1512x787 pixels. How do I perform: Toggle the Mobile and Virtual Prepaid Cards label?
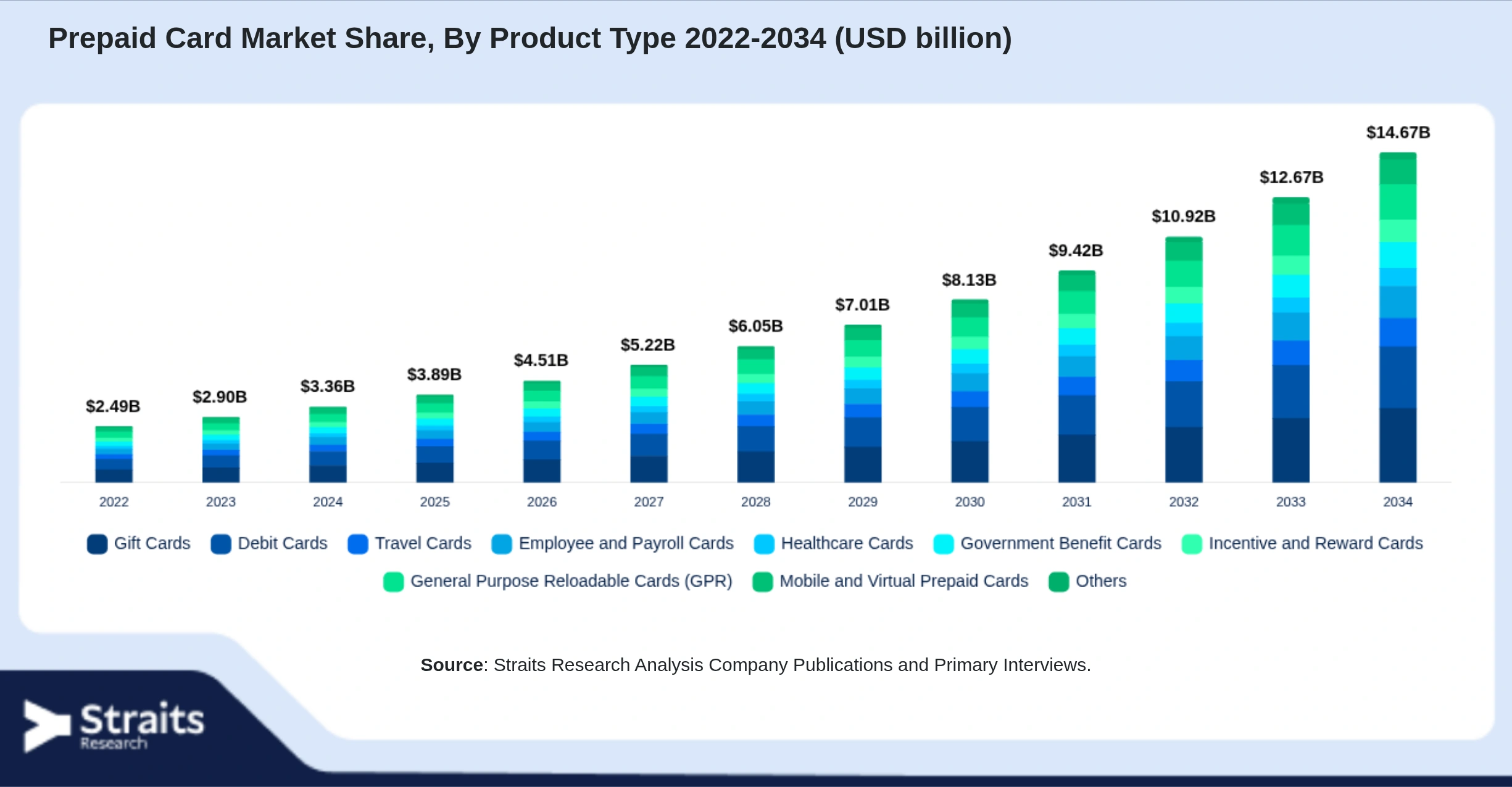[x=904, y=581]
